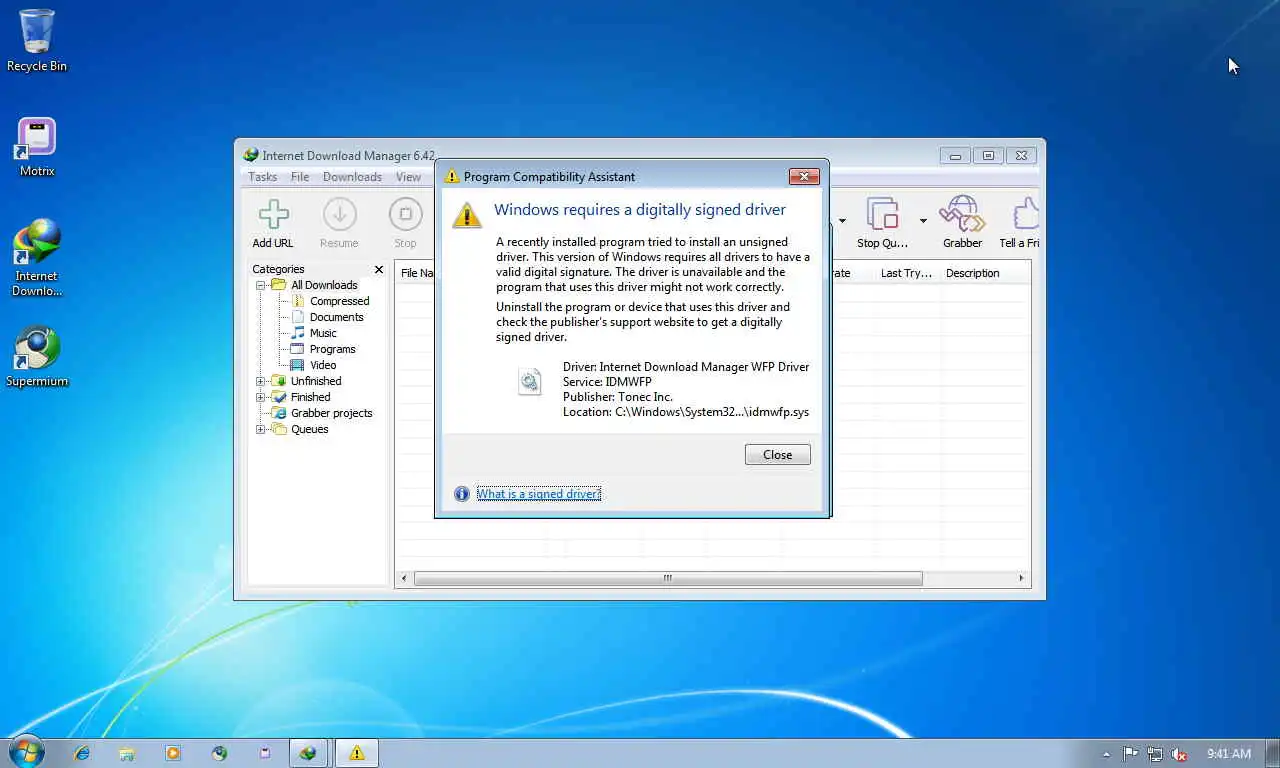Open the dropdown arrow right of Stop Queue
1280x768 pixels.
(x=923, y=221)
